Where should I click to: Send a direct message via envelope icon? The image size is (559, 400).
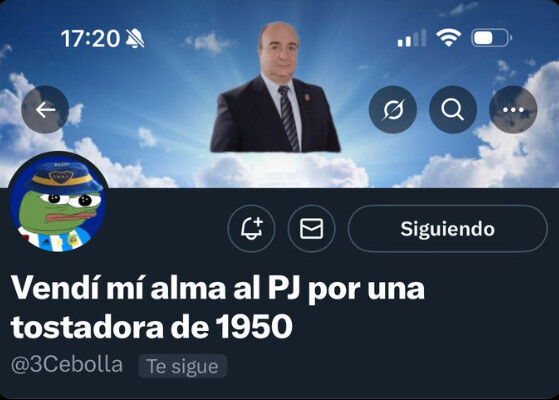pos(312,229)
